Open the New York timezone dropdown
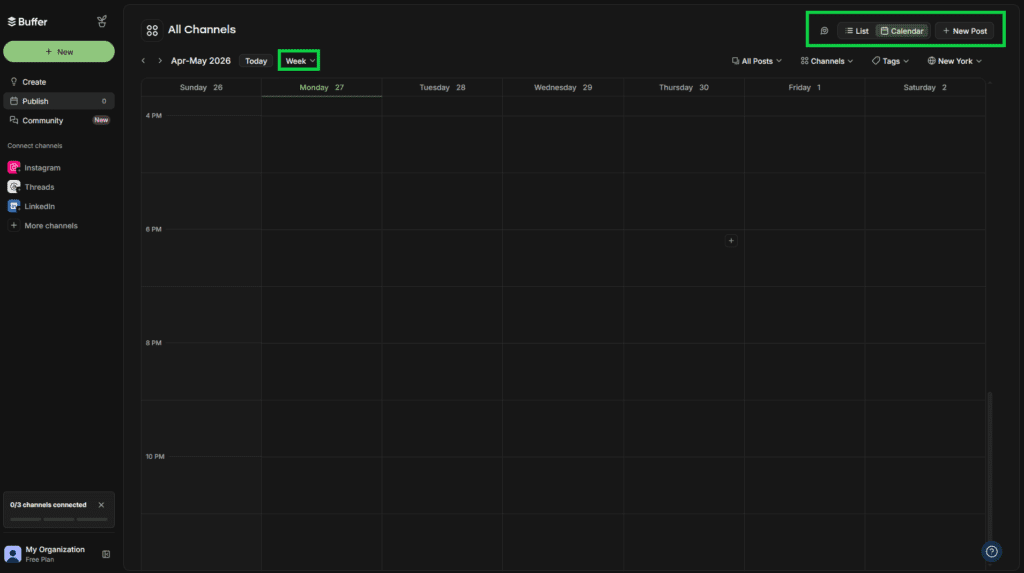 [x=954, y=61]
